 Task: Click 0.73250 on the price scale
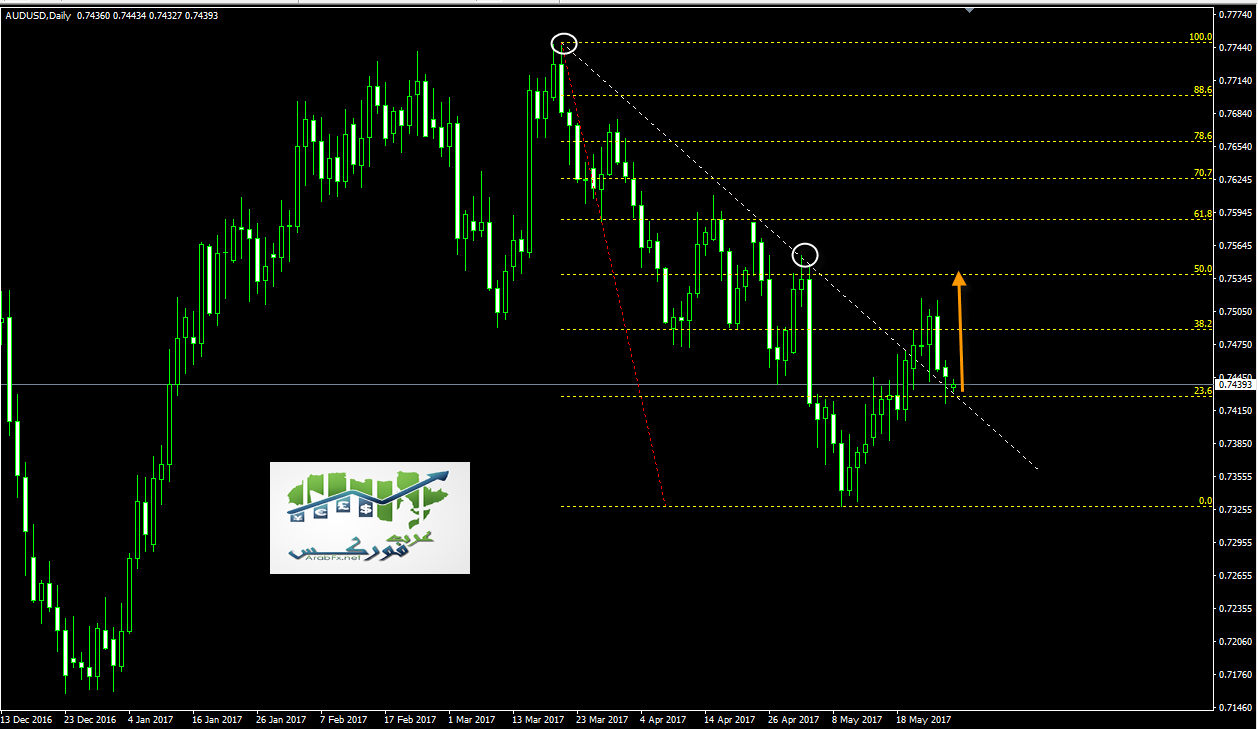[x=1237, y=510]
